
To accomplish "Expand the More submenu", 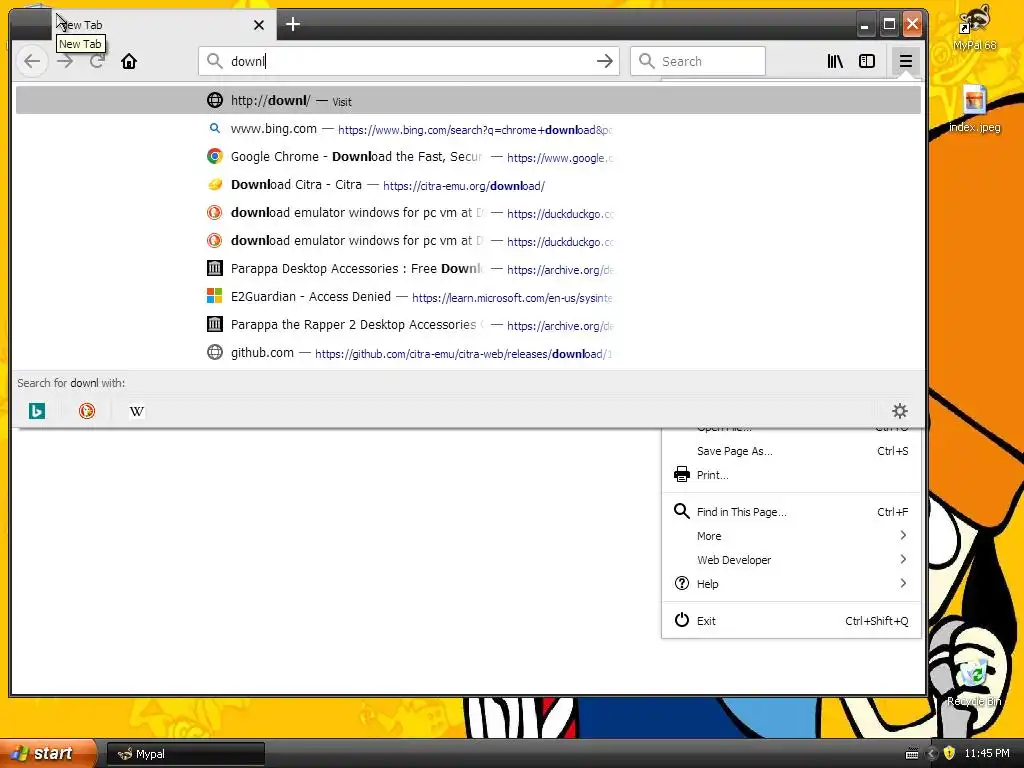I will [791, 536].
